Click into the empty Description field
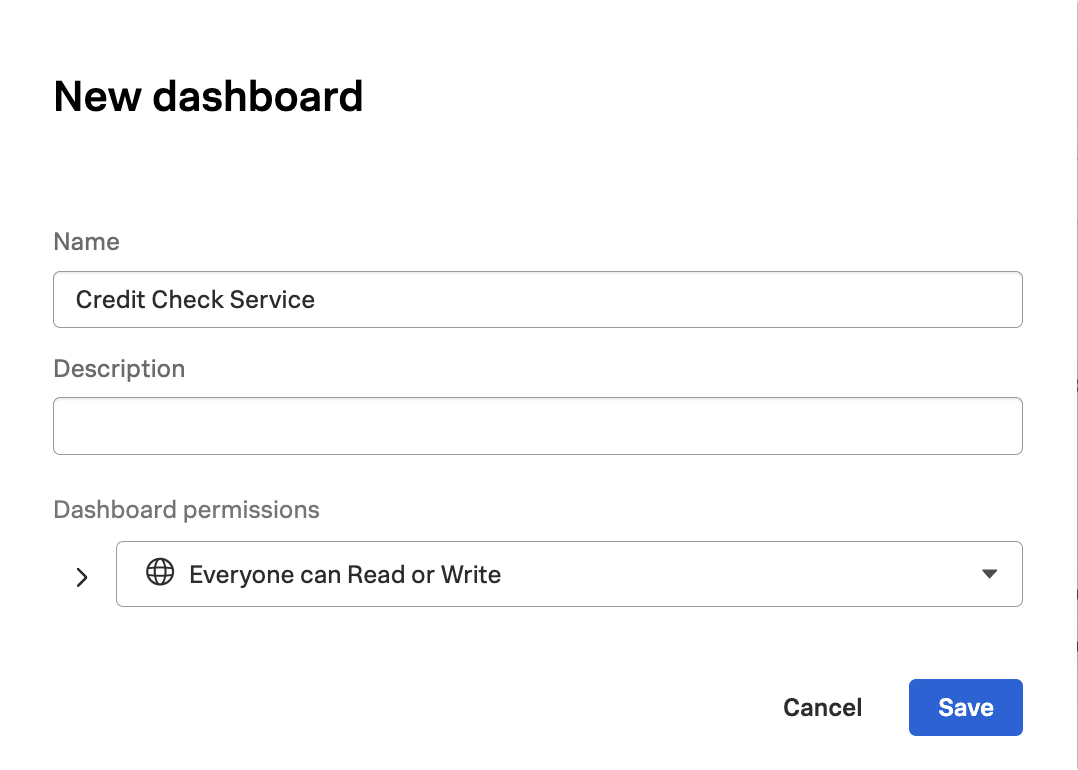Viewport: 1078px width, 770px height. pyautogui.click(x=537, y=426)
